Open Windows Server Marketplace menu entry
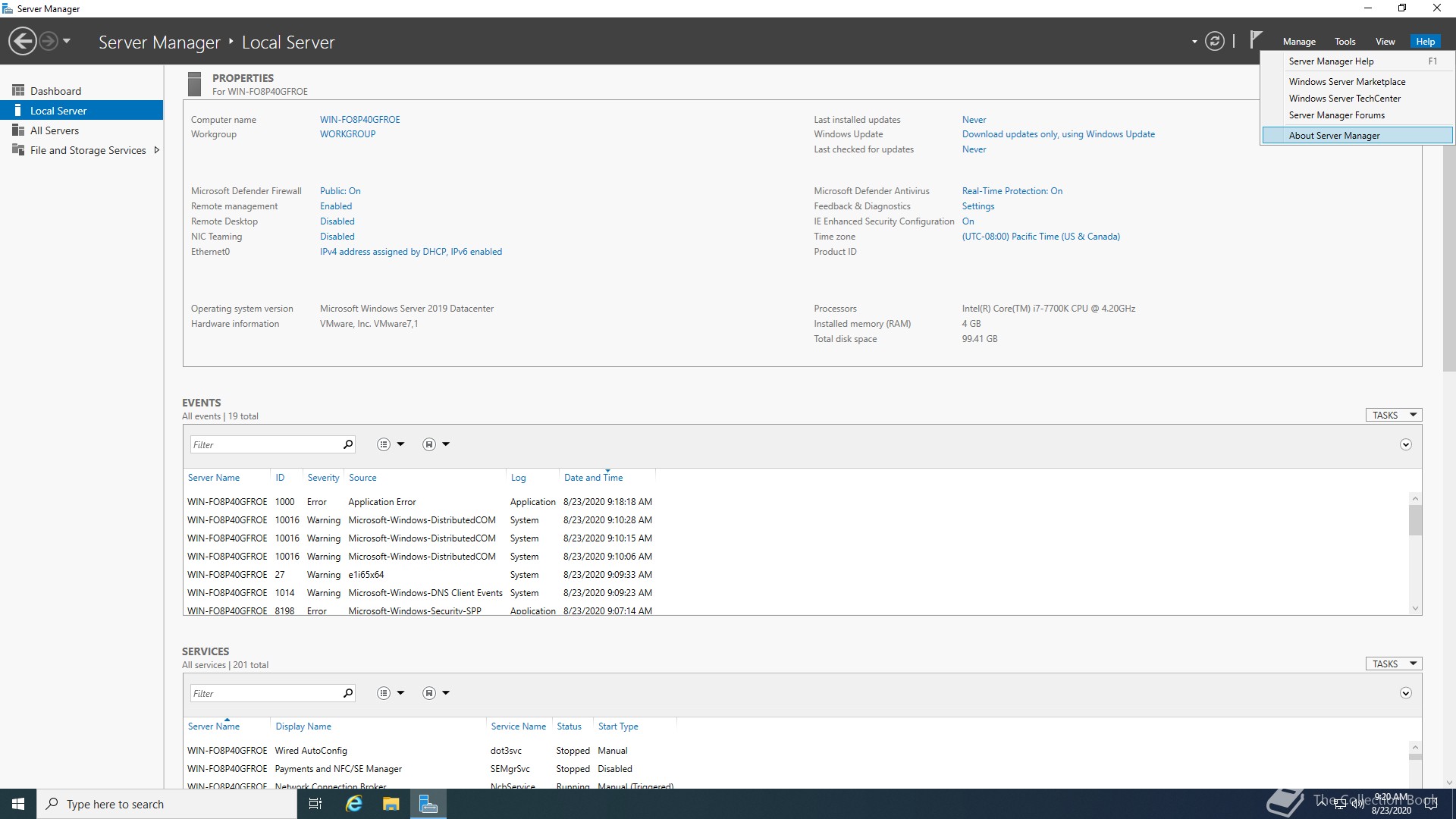Screen dimensions: 1456x819 click(x=1357, y=82)
